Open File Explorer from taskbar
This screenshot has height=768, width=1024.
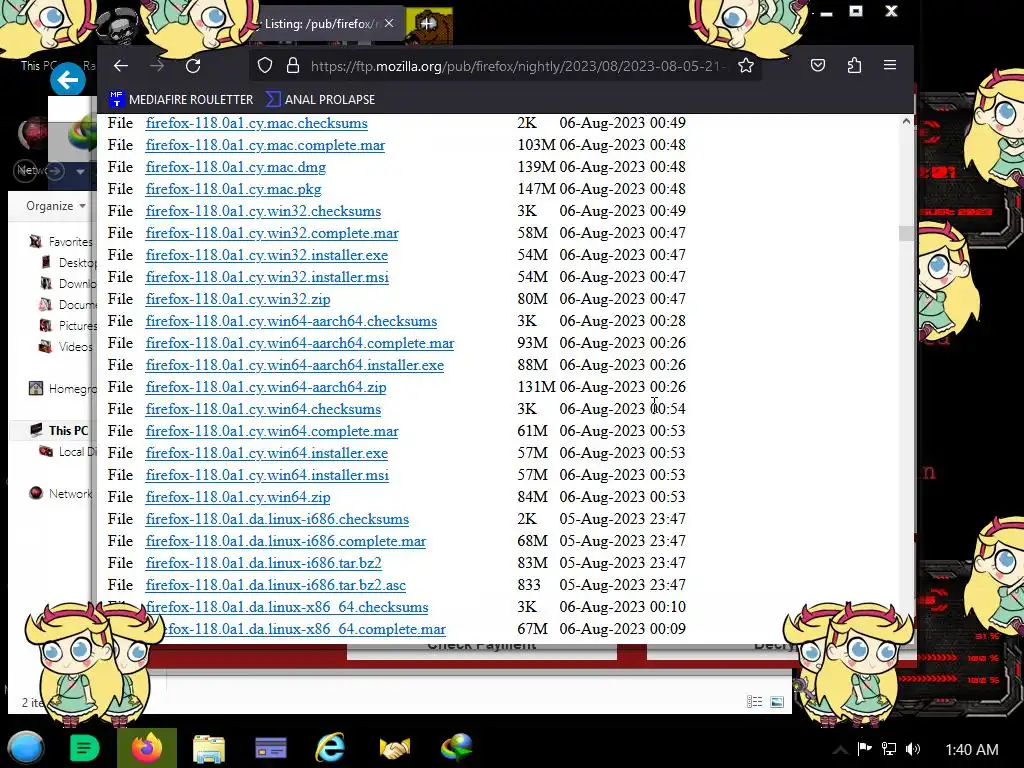209,748
